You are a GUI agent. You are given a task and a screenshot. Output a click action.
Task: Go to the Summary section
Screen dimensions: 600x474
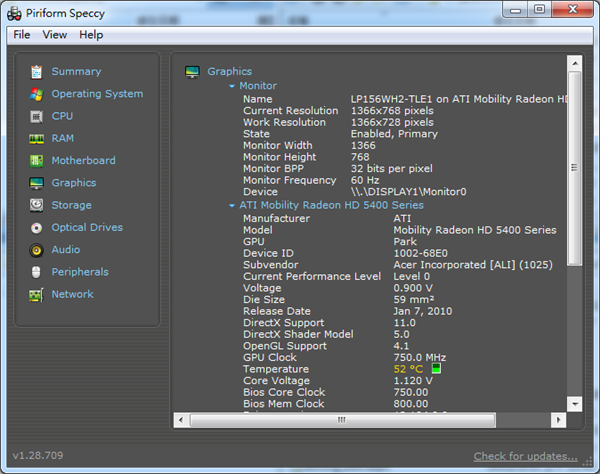77,72
